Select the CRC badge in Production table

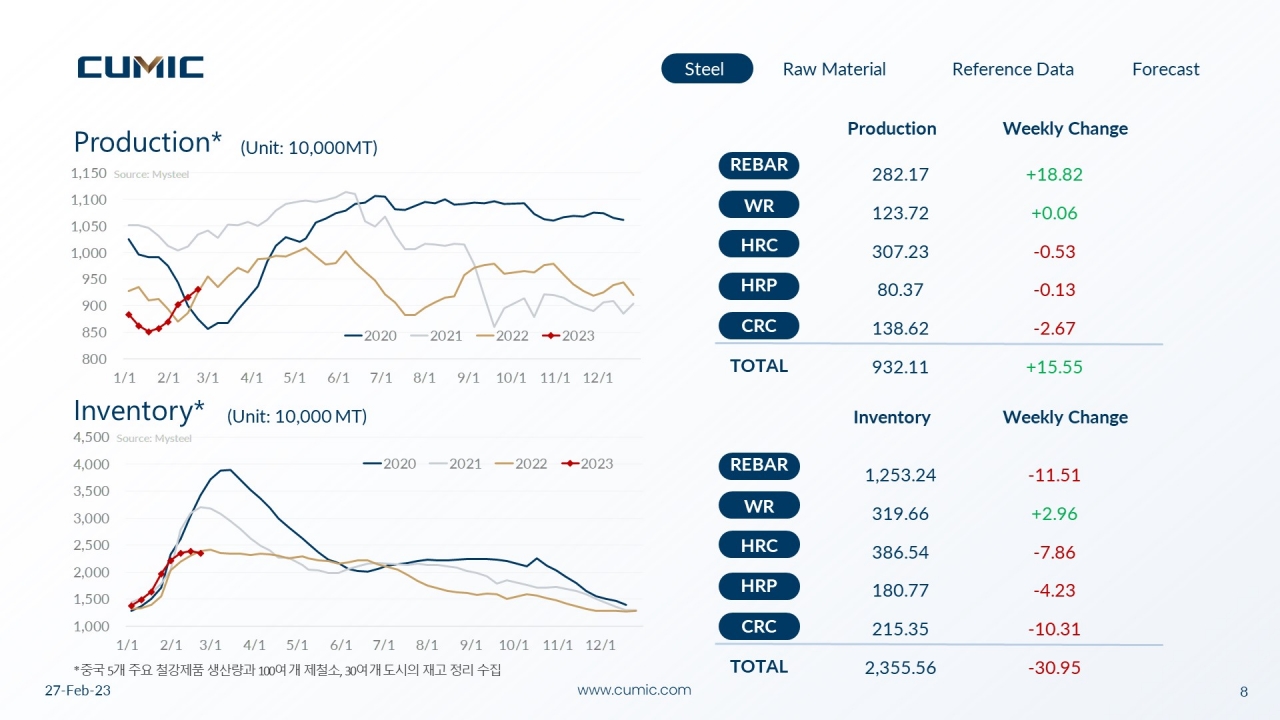tap(759, 326)
